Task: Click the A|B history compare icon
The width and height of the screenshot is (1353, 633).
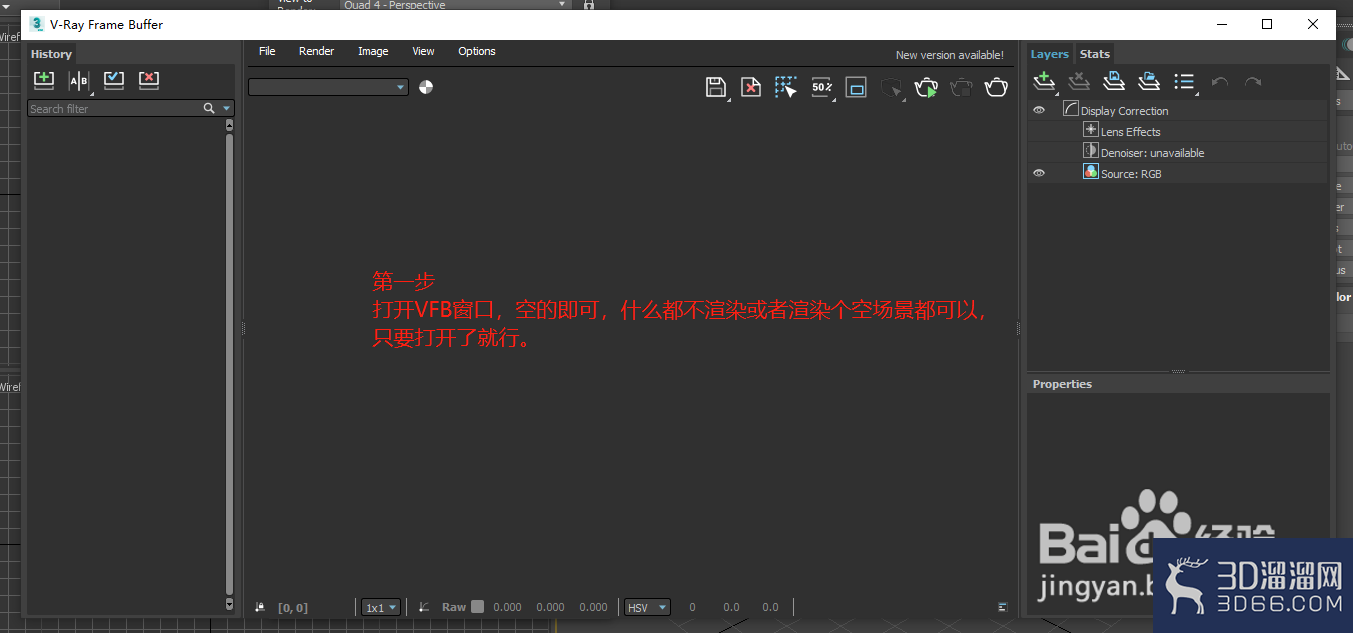Action: pyautogui.click(x=78, y=80)
